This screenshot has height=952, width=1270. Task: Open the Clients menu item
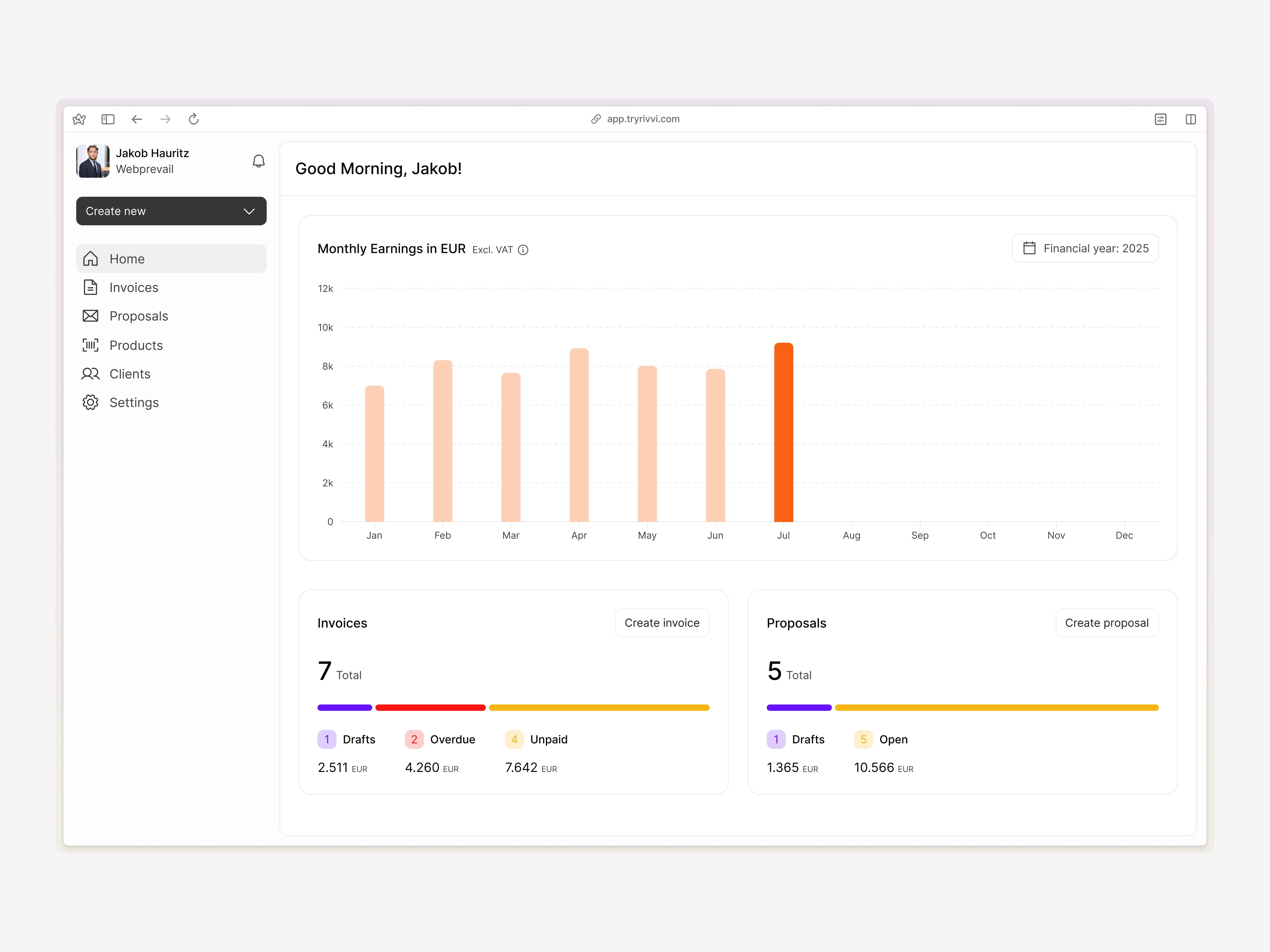click(x=171, y=374)
